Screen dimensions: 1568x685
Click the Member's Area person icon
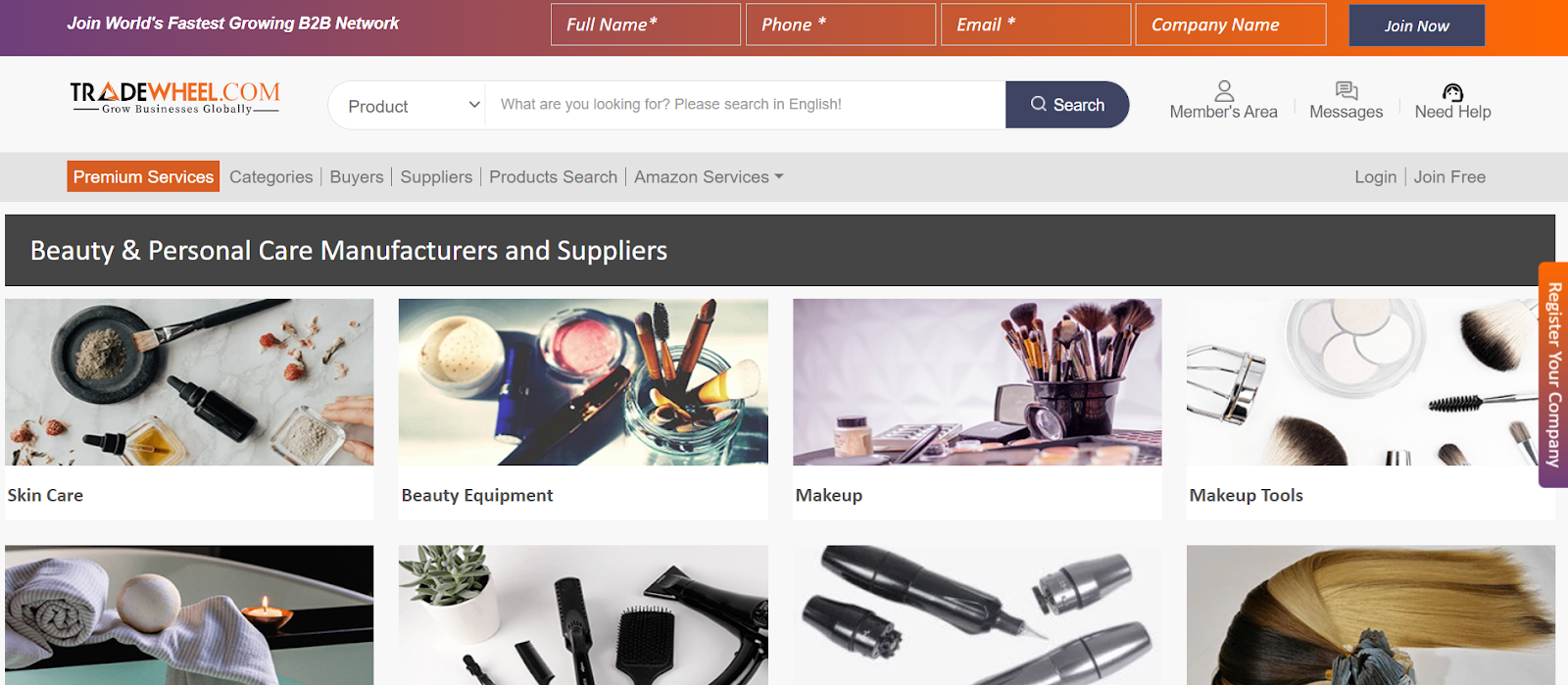[1224, 90]
